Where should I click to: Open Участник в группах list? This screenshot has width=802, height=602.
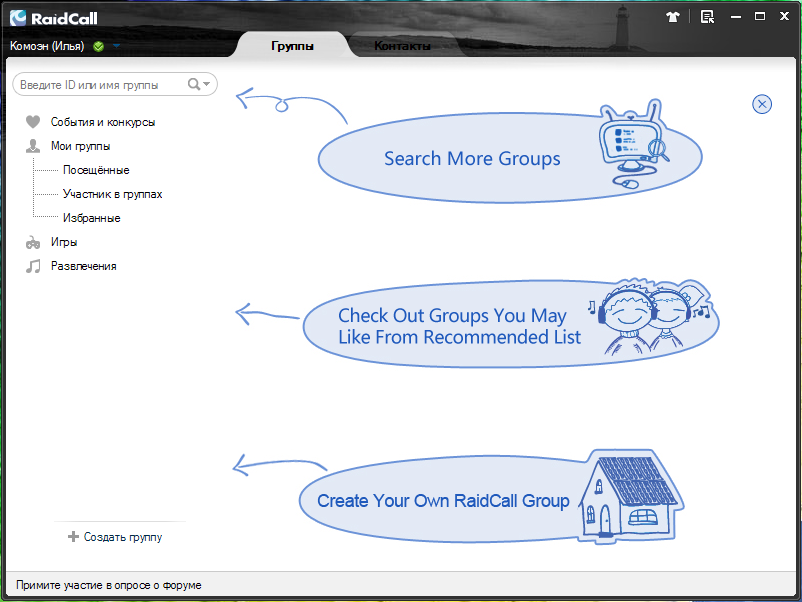pos(113,194)
